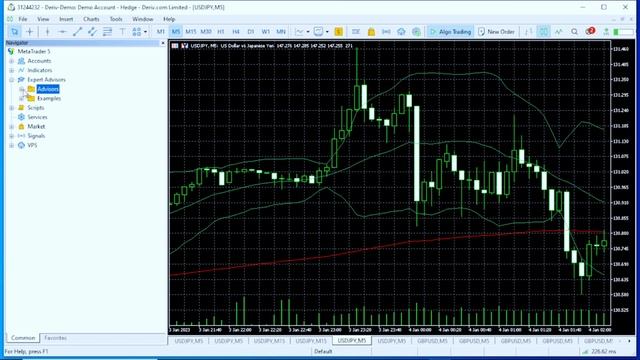The height and width of the screenshot is (360, 640).
Task: Switch to H1 timeframe
Action: (221, 32)
